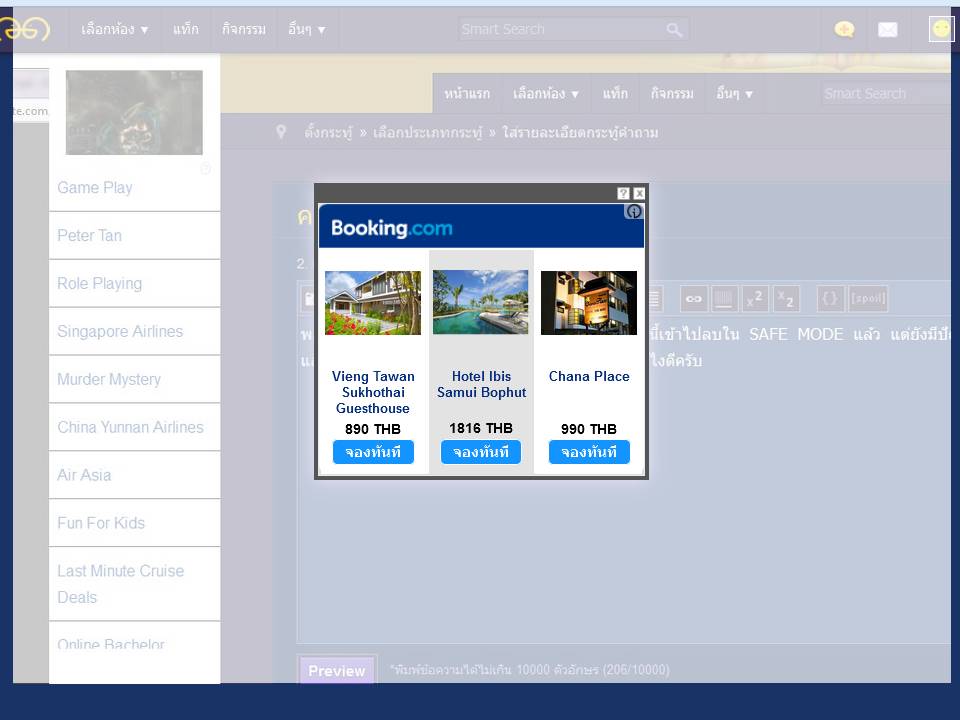Expand อื่นๆ in secondary nav
This screenshot has height=720, width=960.
click(x=734, y=94)
